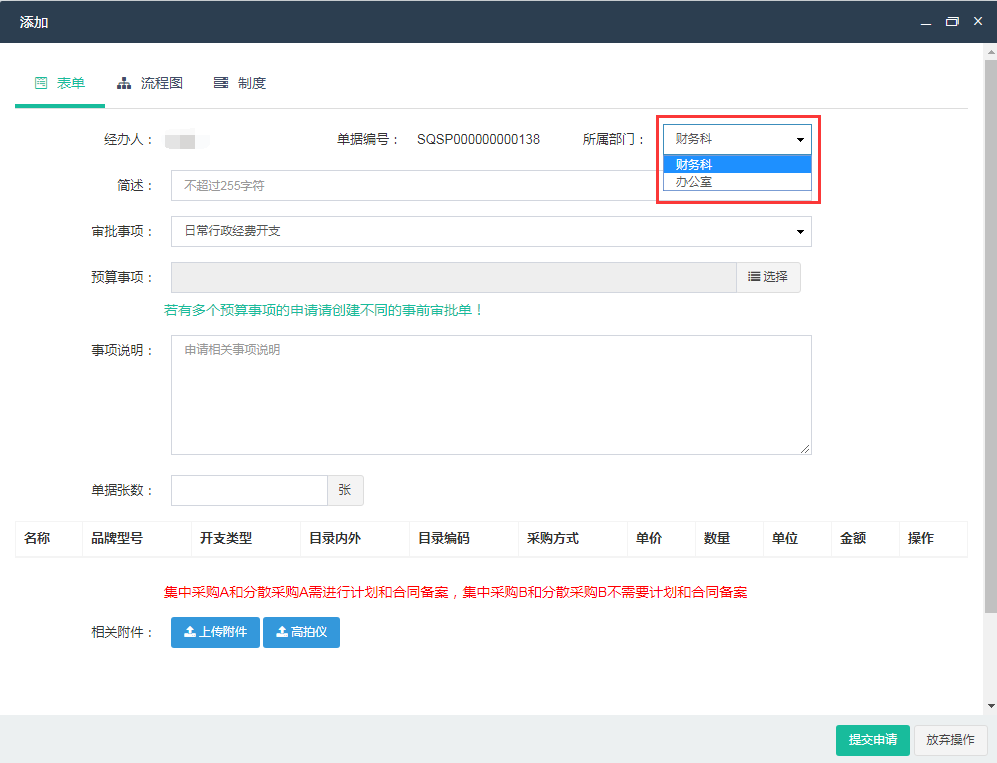Click the 上传附件 button

[x=215, y=632]
